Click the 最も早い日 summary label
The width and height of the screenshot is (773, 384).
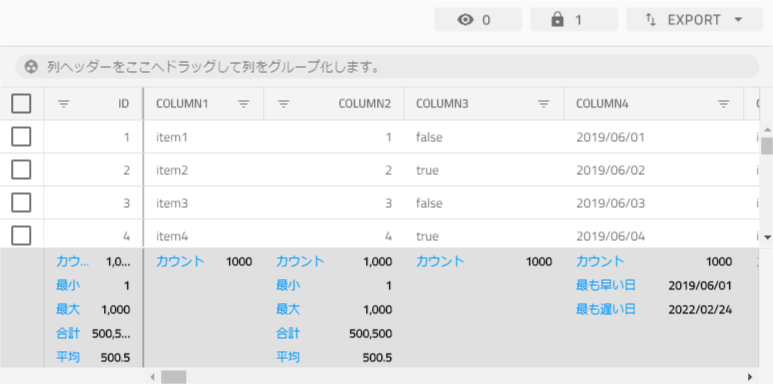[x=606, y=285]
